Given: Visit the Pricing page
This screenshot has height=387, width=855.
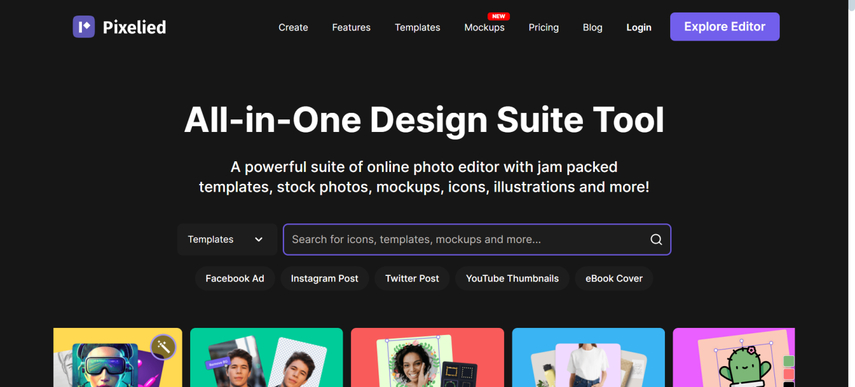Looking at the screenshot, I should point(544,27).
